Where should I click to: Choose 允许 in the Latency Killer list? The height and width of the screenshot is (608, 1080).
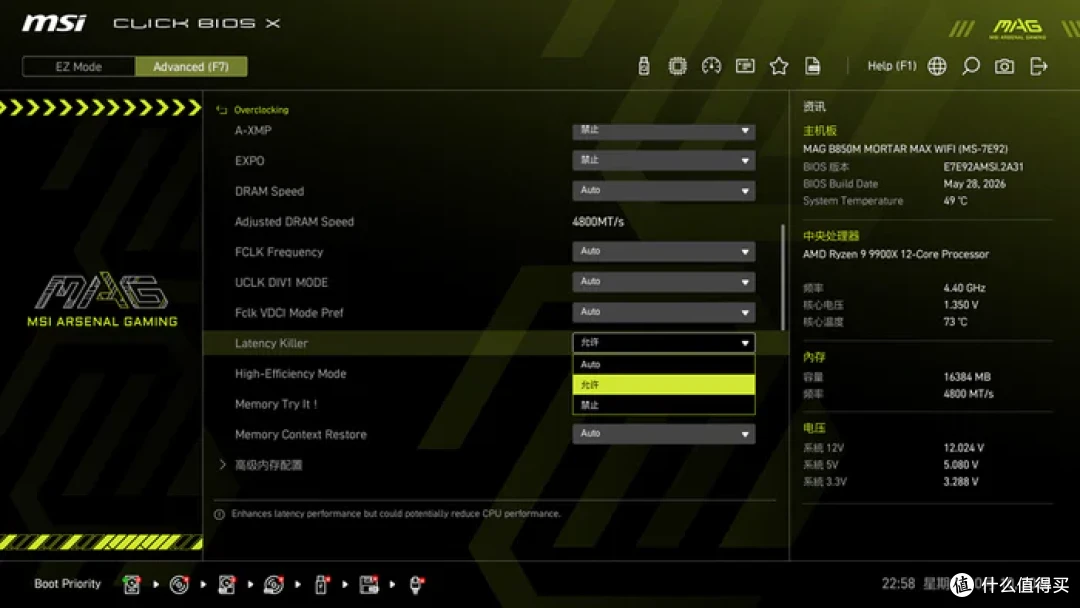[x=663, y=384]
